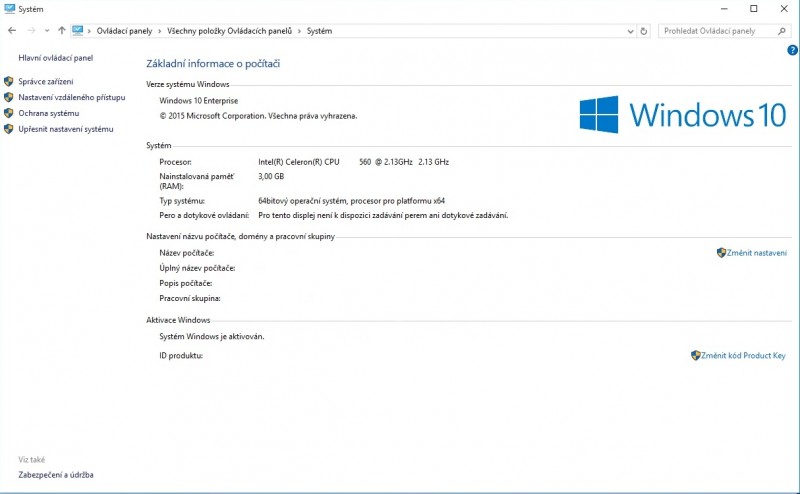Screen dimensions: 800x494
Task: Go up one level with up arrow
Action: pos(62,31)
